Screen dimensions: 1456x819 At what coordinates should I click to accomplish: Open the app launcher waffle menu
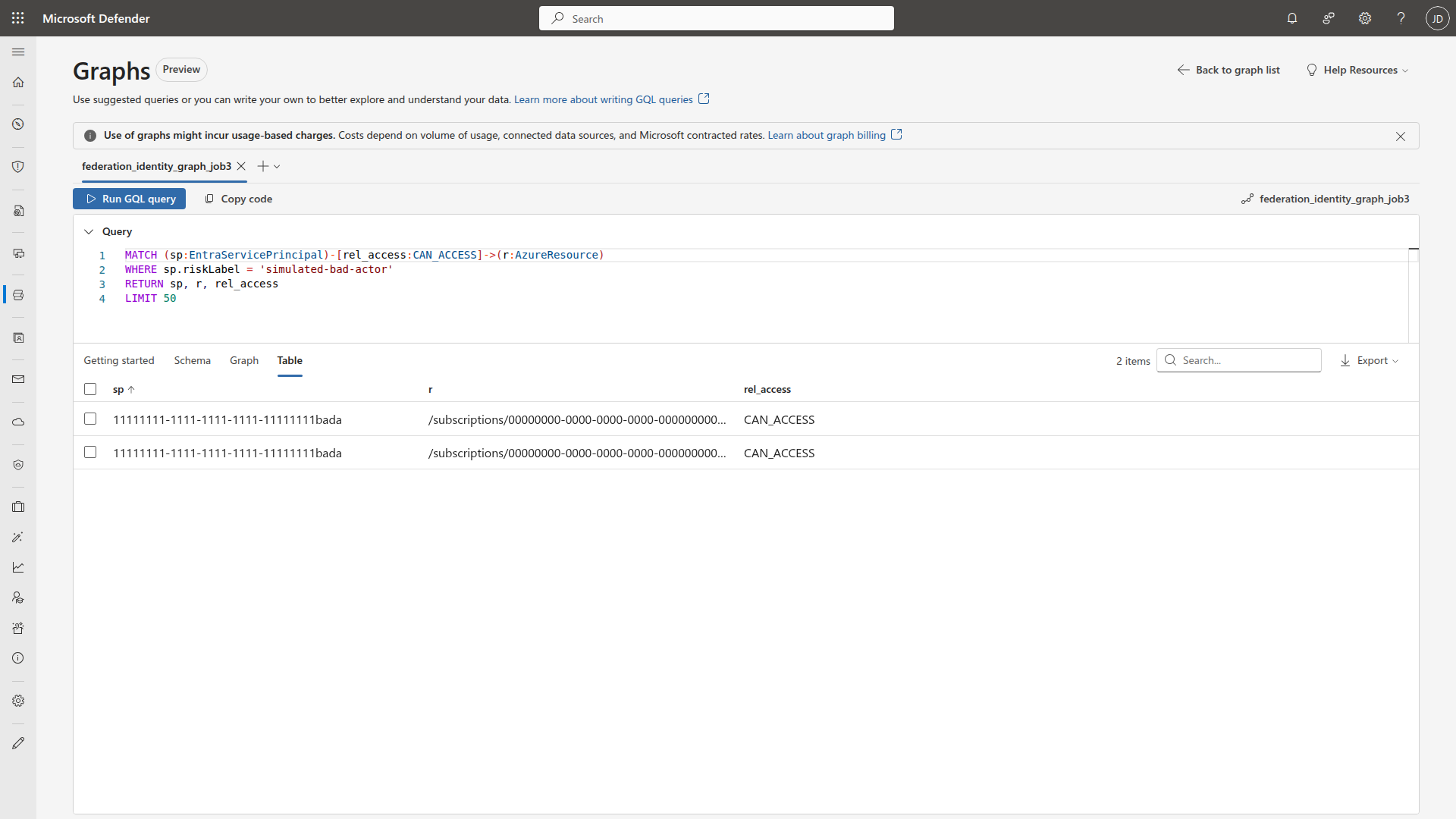point(17,18)
